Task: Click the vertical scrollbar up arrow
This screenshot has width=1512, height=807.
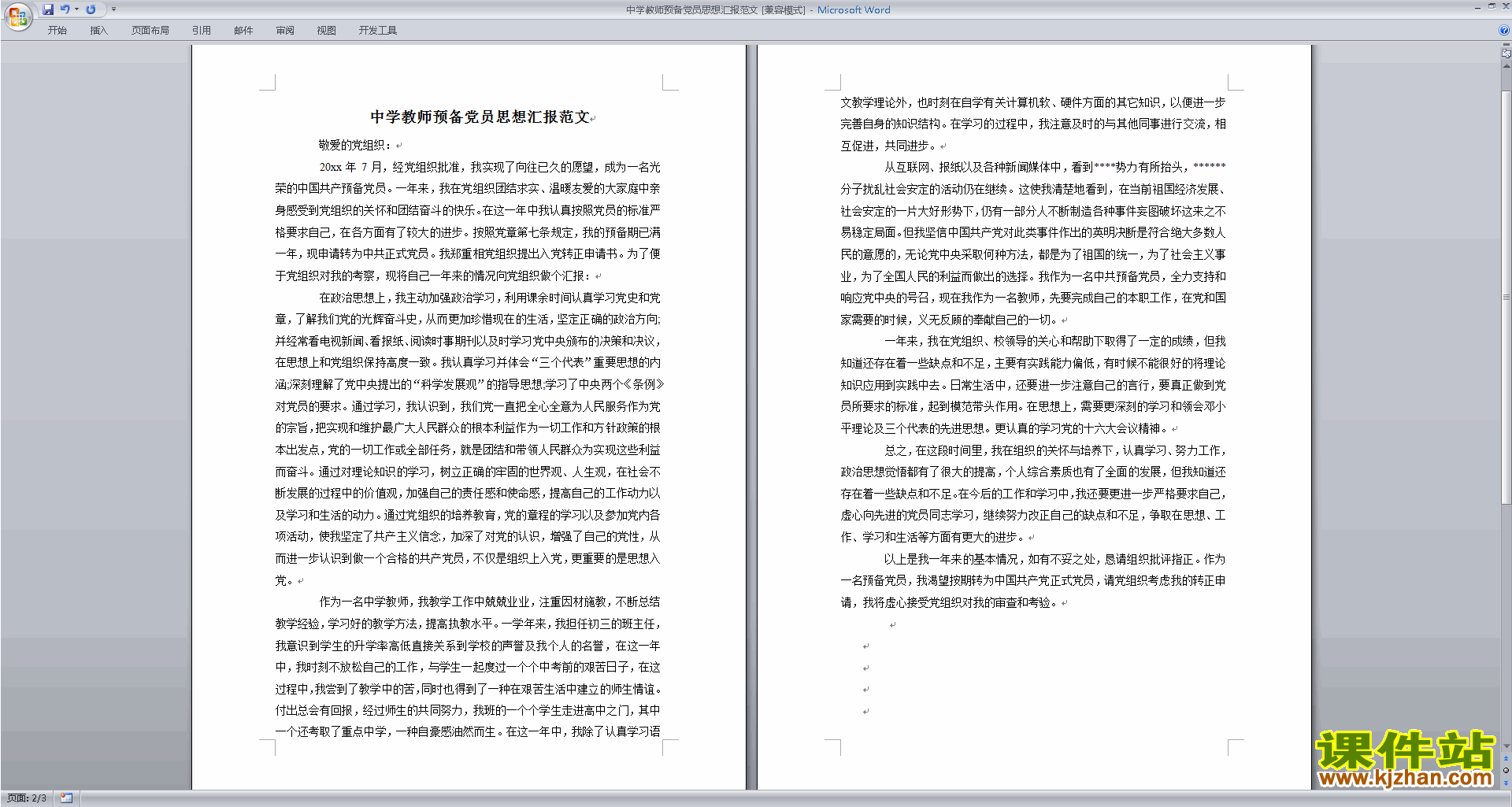Action: (x=1506, y=66)
